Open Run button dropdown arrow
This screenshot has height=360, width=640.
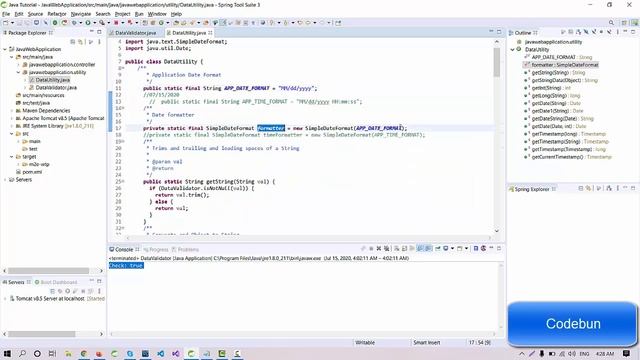(x=94, y=23)
